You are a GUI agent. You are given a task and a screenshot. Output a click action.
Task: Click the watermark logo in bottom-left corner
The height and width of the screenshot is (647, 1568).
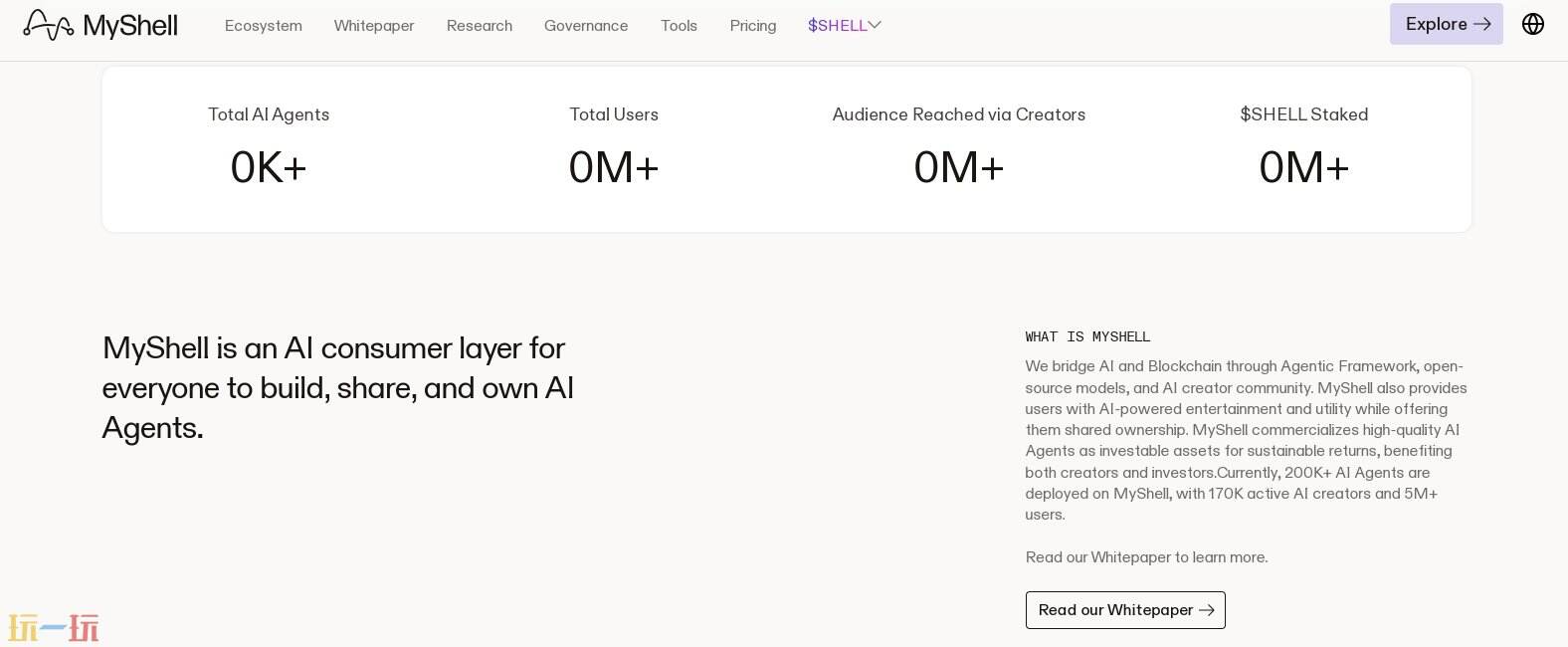point(54,628)
